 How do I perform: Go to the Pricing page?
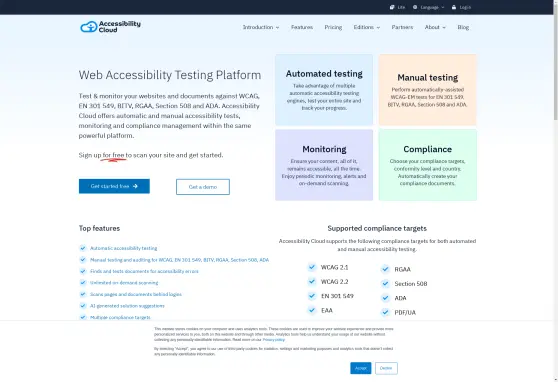point(333,27)
